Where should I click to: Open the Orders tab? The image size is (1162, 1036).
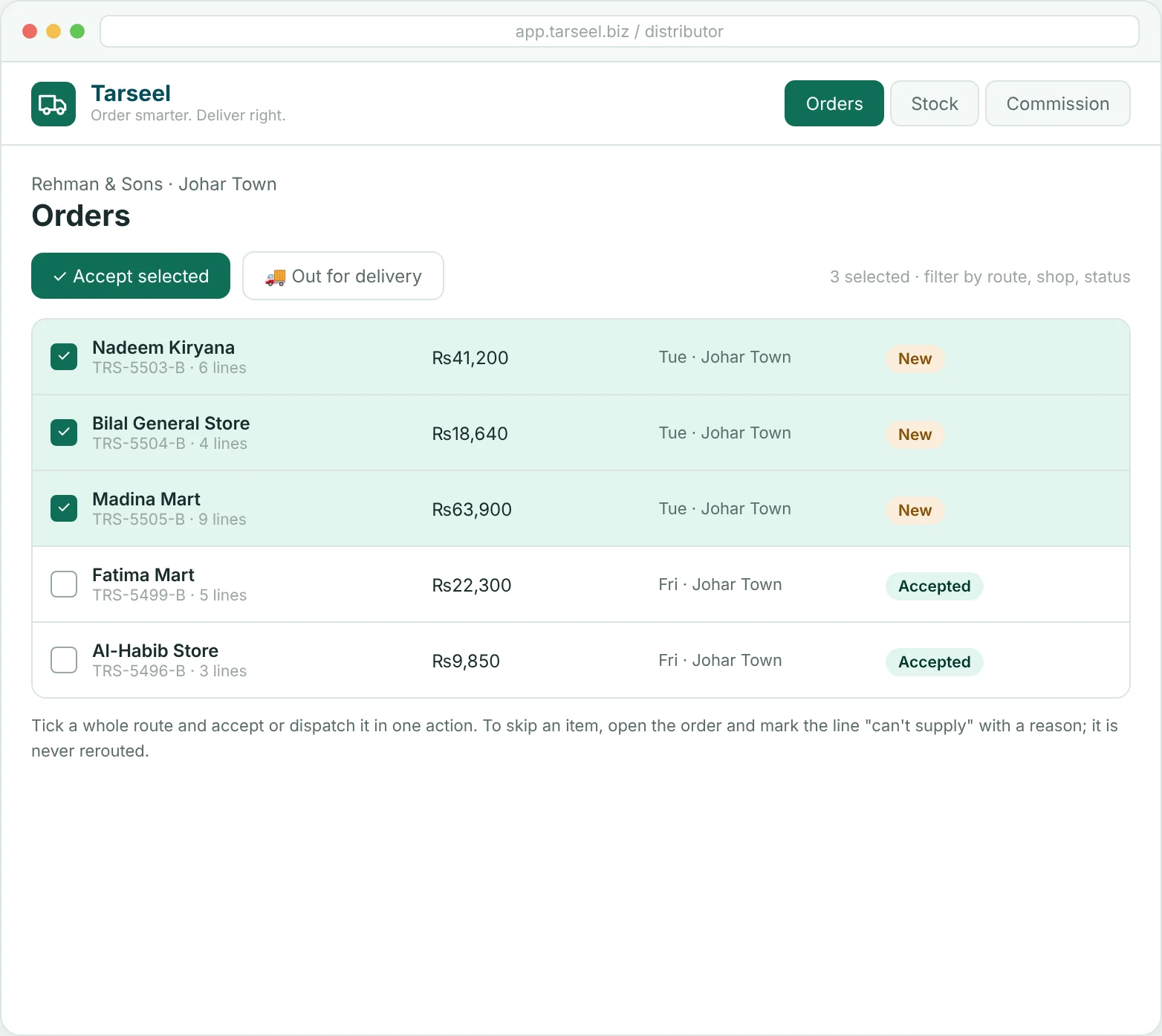(834, 103)
